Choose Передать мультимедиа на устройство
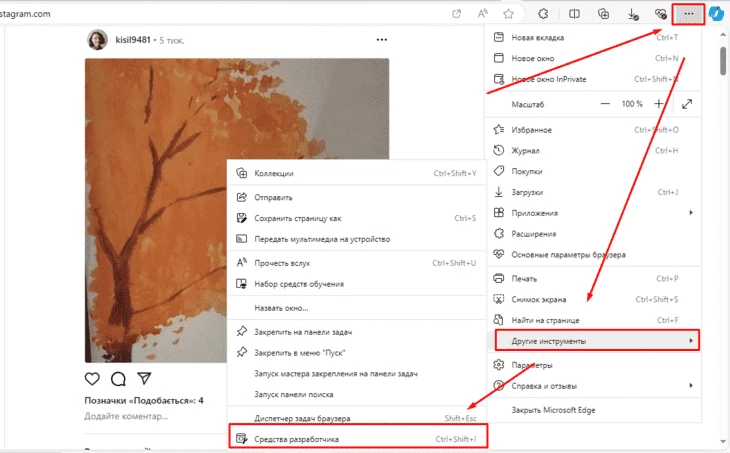The height and width of the screenshot is (453, 730). [x=357, y=239]
